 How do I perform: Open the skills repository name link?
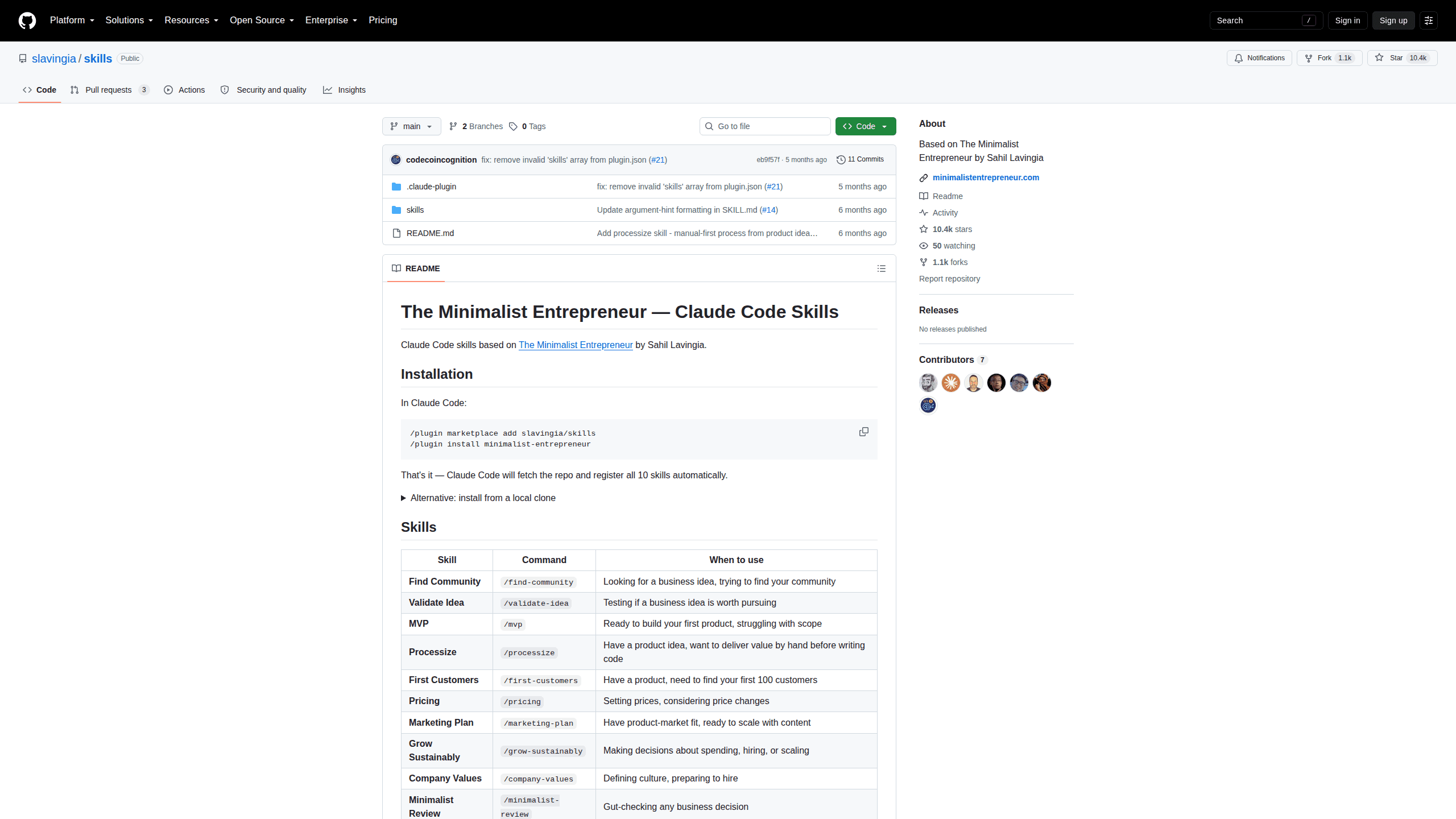click(98, 59)
